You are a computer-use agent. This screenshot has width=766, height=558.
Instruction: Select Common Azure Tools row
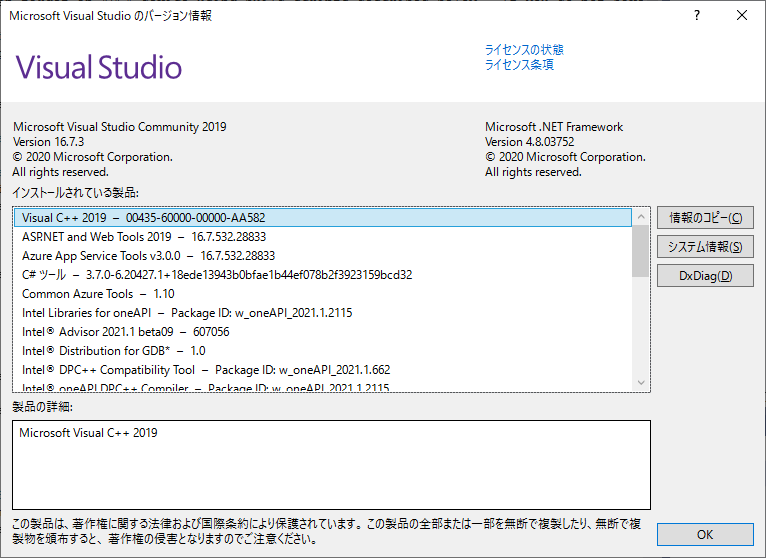(x=323, y=294)
